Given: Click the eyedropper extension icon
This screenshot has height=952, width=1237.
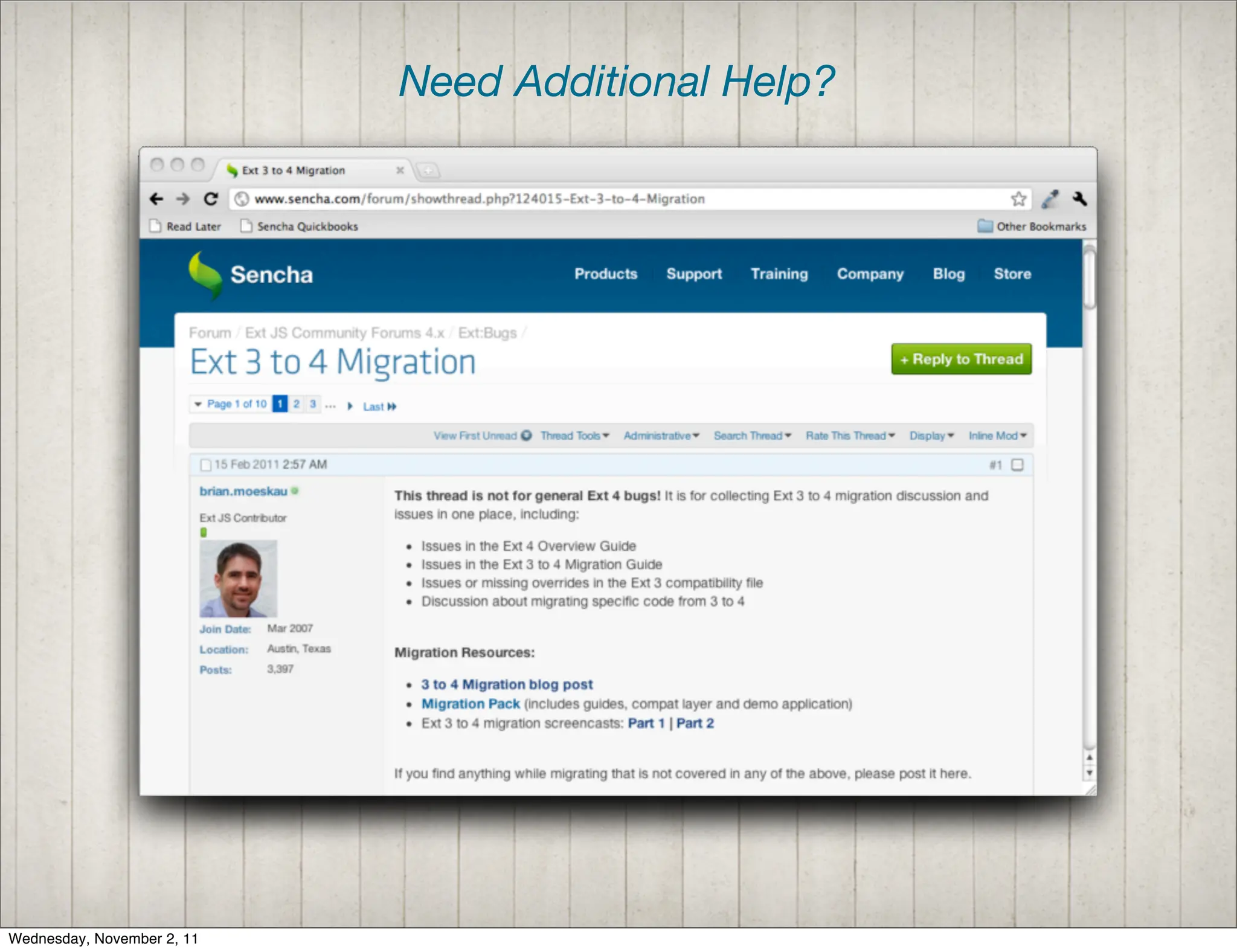Looking at the screenshot, I should 1050,199.
